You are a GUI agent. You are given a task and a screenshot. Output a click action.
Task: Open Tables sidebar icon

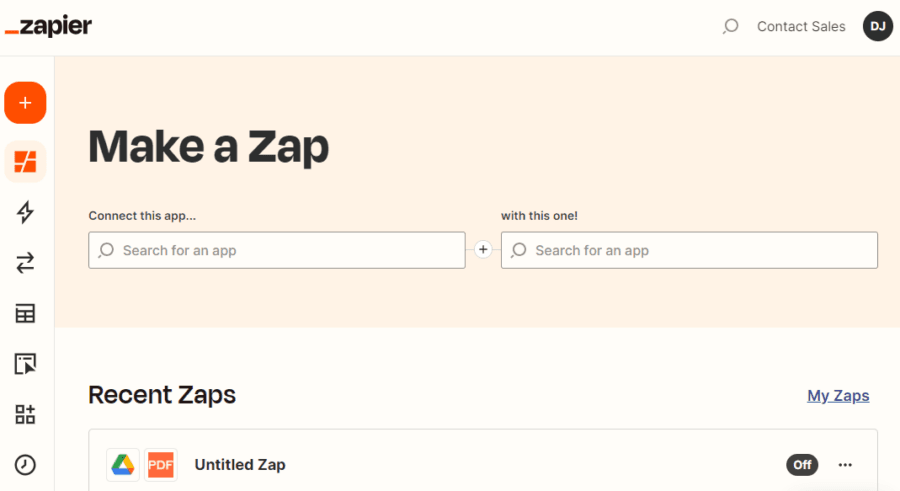pos(25,314)
